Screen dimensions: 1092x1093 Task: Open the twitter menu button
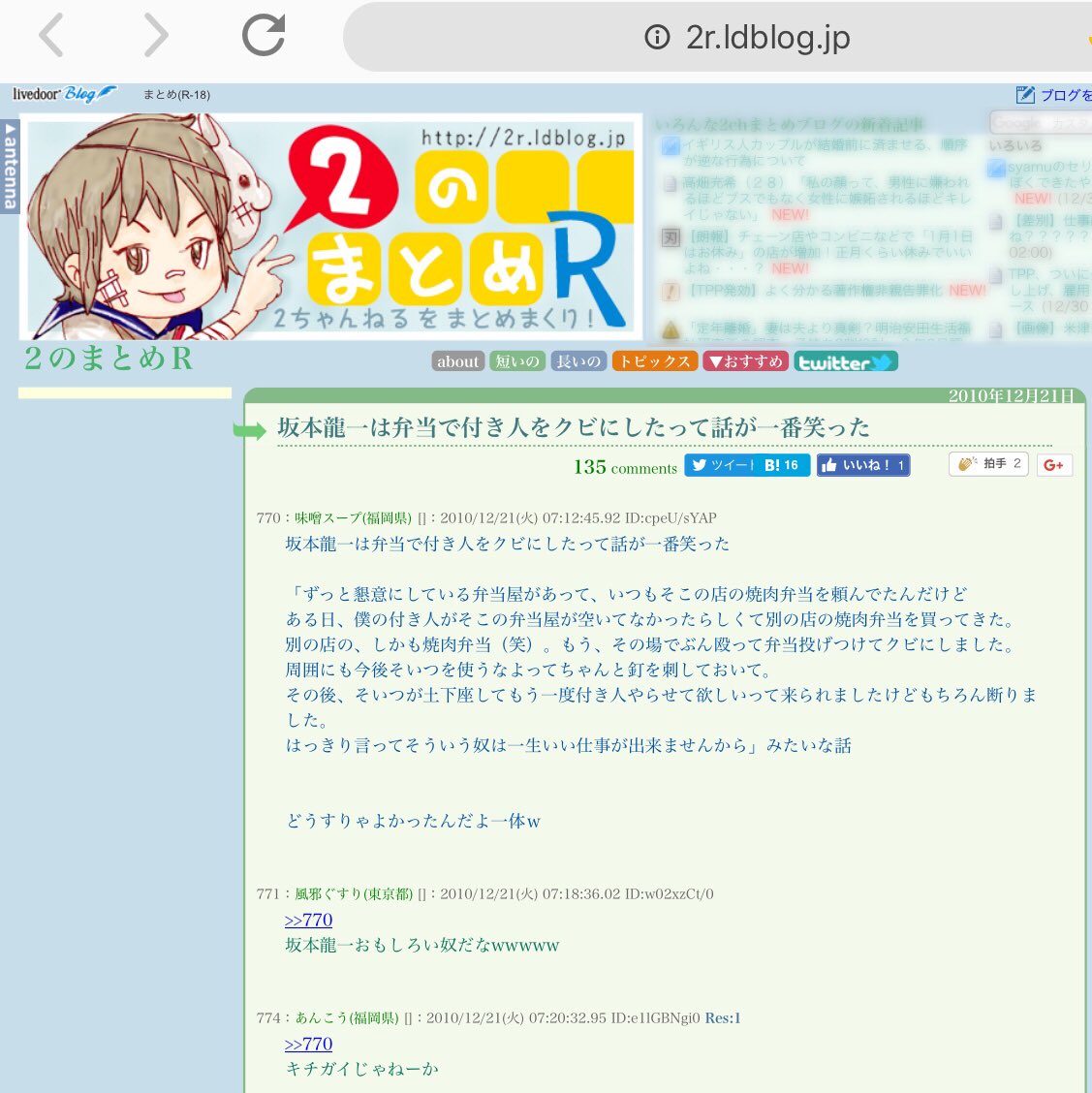[845, 361]
